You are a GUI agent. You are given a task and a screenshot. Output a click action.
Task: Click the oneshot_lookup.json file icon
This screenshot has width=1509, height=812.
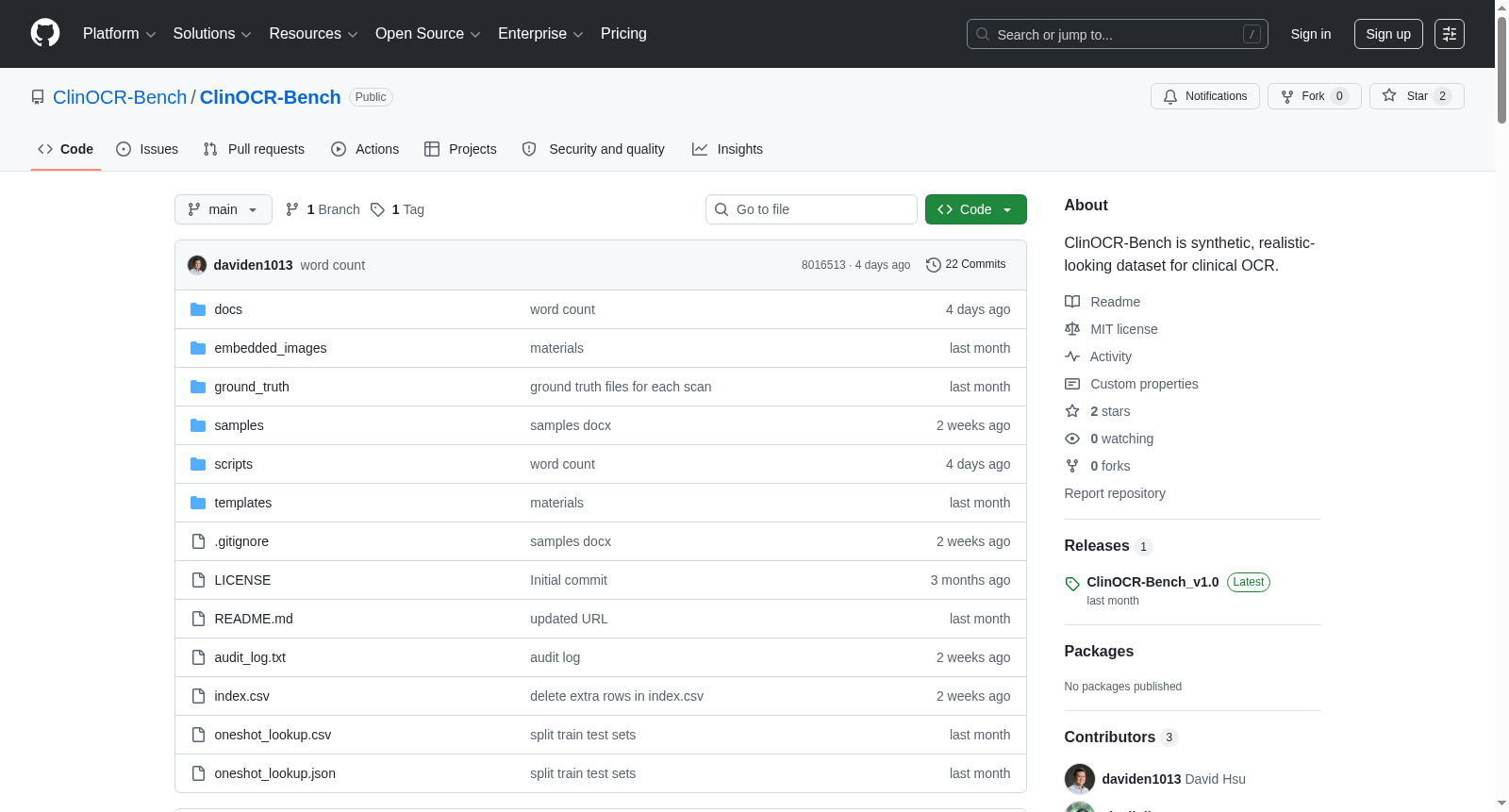point(198,773)
